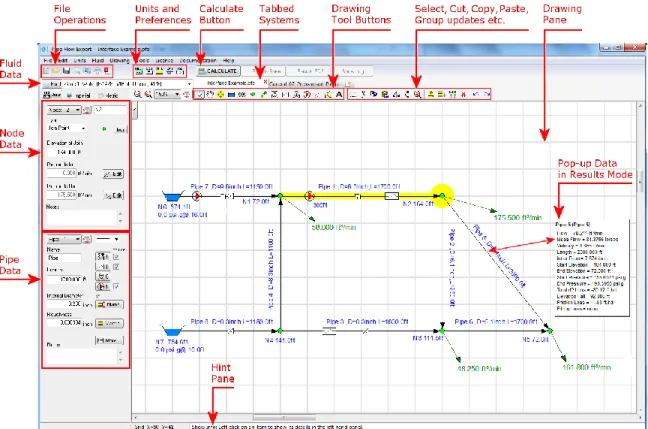Open the pipe line style dropdown
Screen dimensions: 648x429
click(108, 239)
